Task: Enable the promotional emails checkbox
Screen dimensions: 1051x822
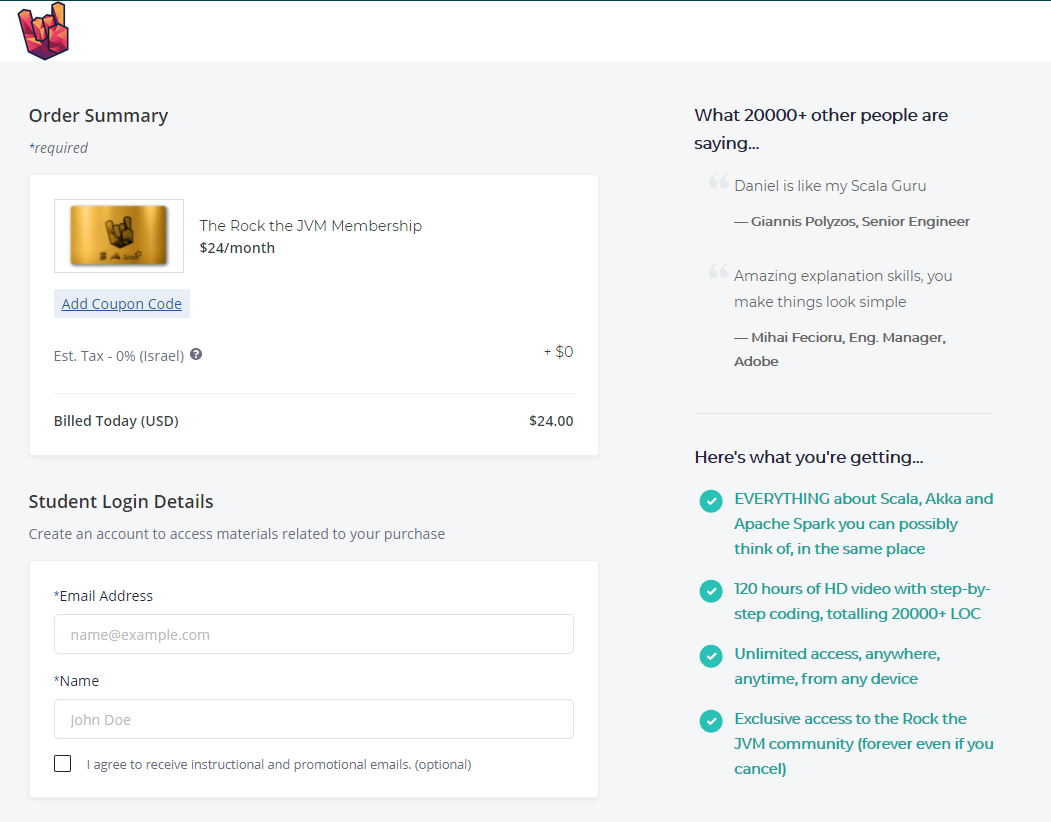Action: pos(62,763)
